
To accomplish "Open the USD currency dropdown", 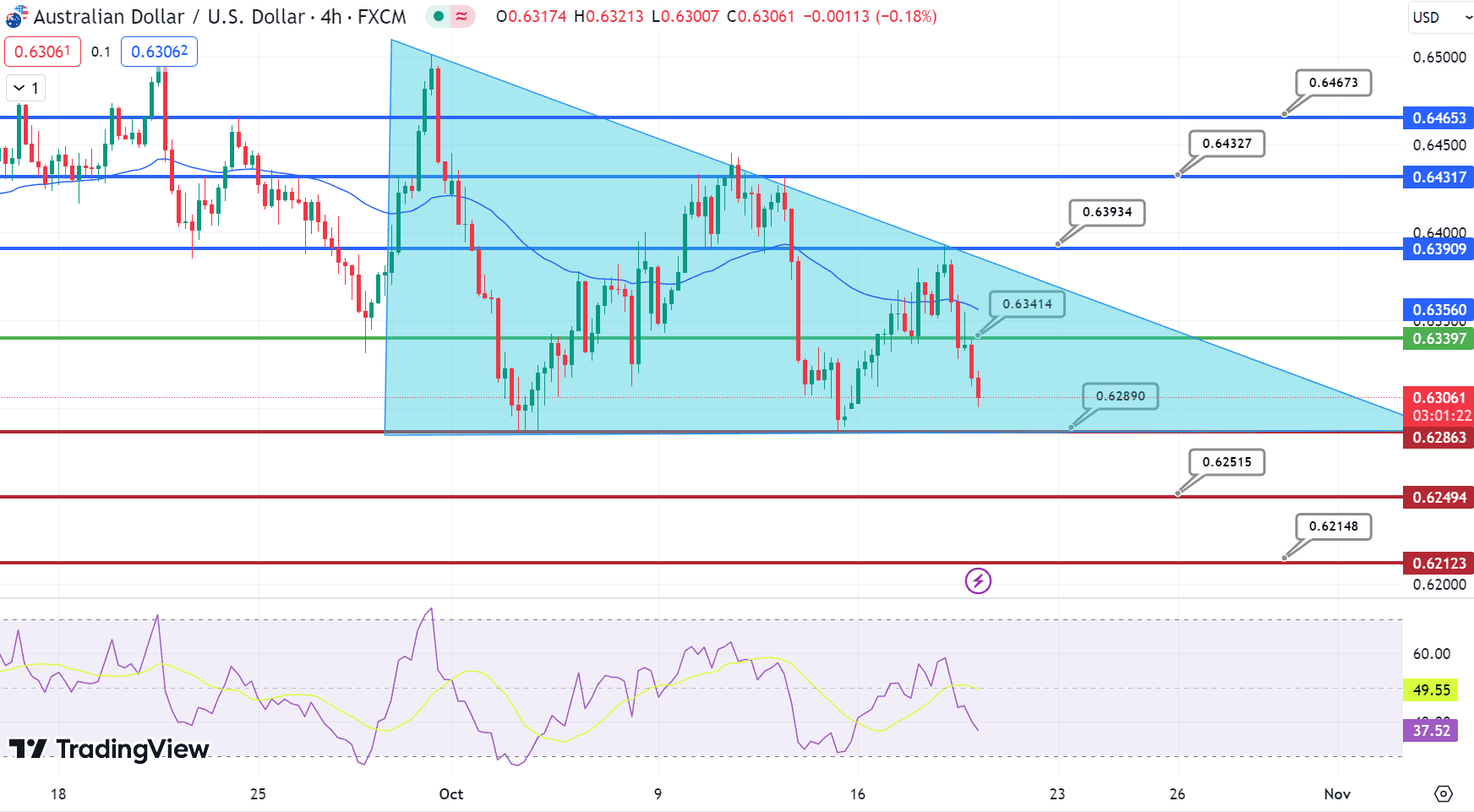I will pyautogui.click(x=1443, y=17).
